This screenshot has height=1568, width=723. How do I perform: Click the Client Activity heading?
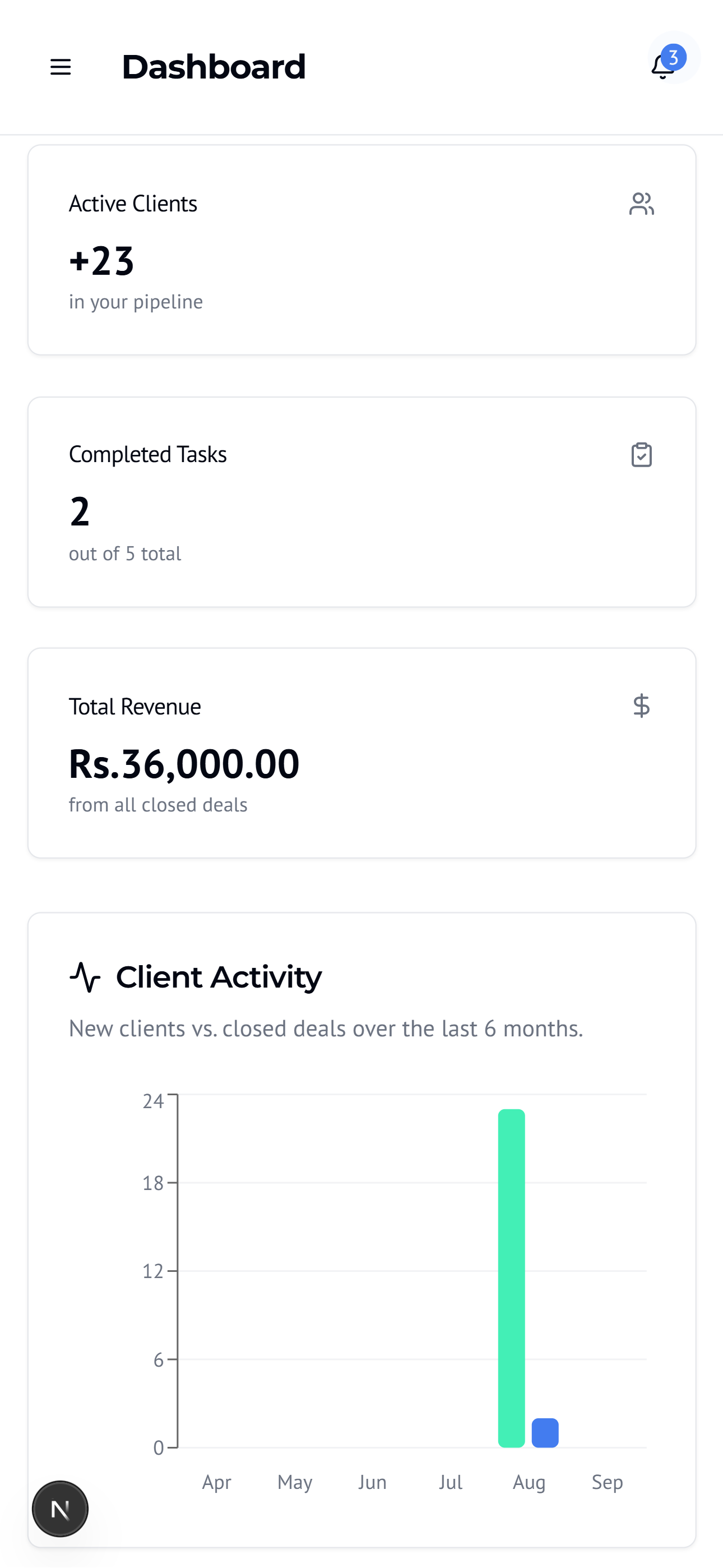click(219, 977)
